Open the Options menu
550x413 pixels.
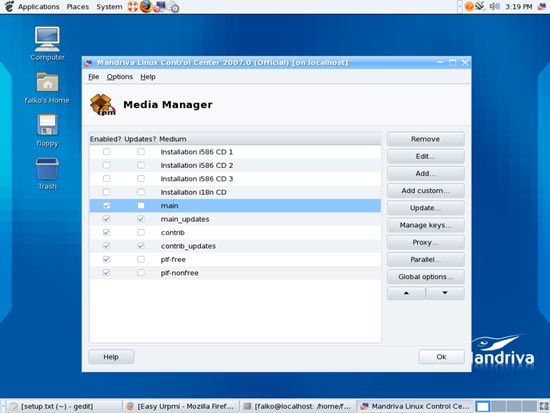click(120, 76)
